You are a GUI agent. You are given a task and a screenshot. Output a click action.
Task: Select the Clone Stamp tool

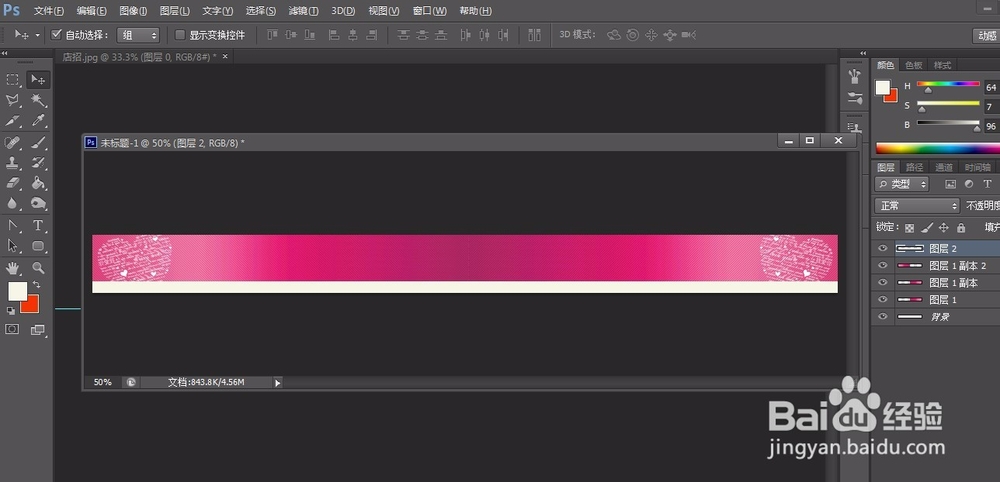(x=13, y=163)
